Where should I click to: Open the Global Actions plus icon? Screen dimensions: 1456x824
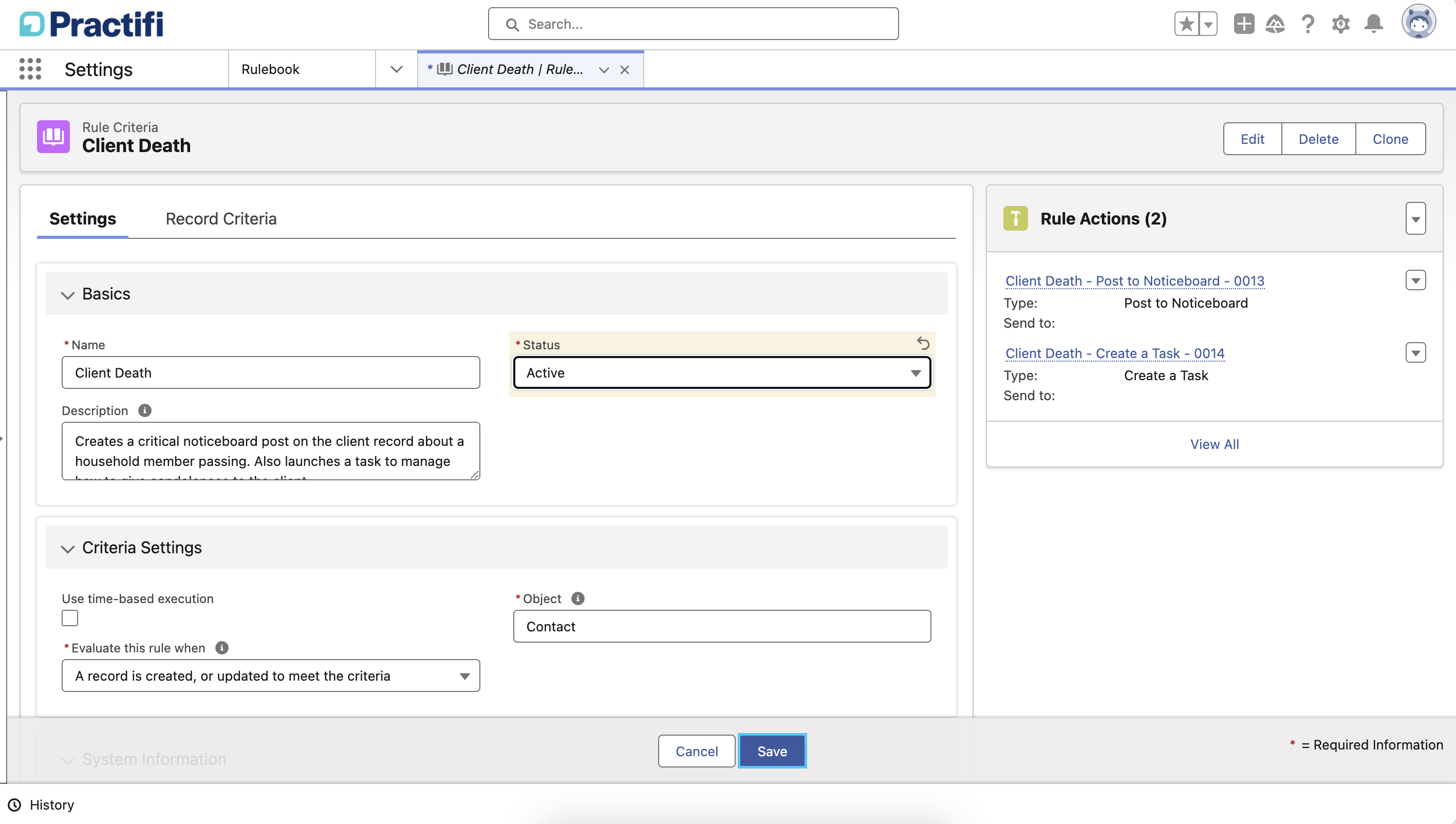pos(1244,24)
